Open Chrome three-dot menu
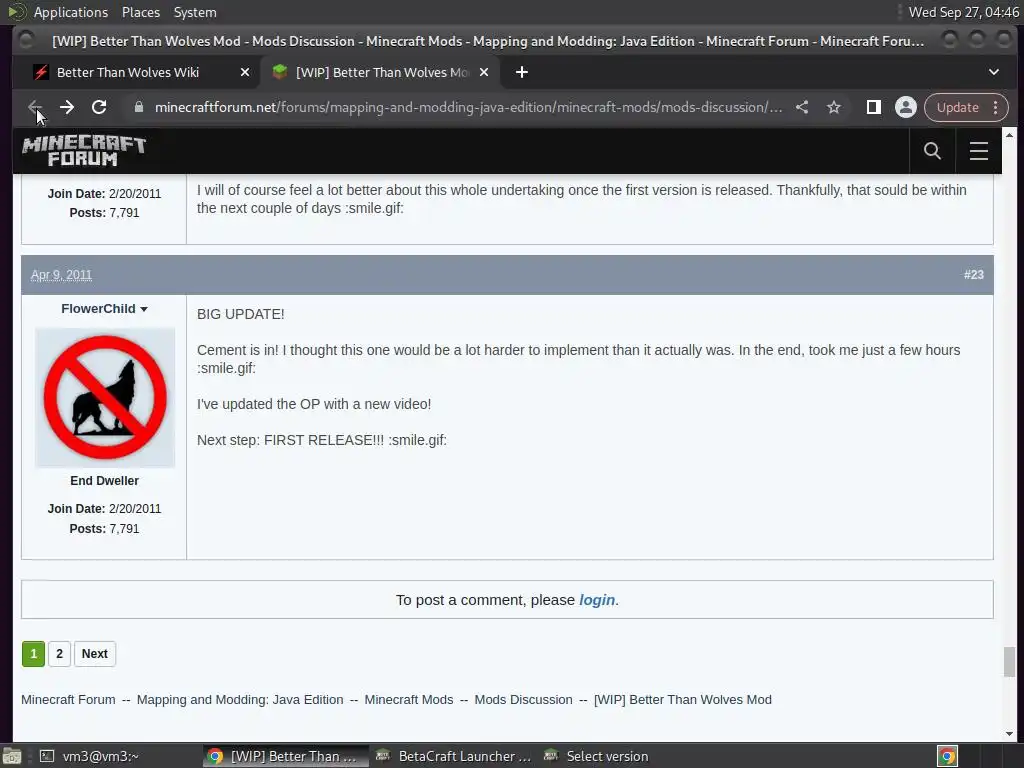The height and width of the screenshot is (768, 1024). point(995,107)
